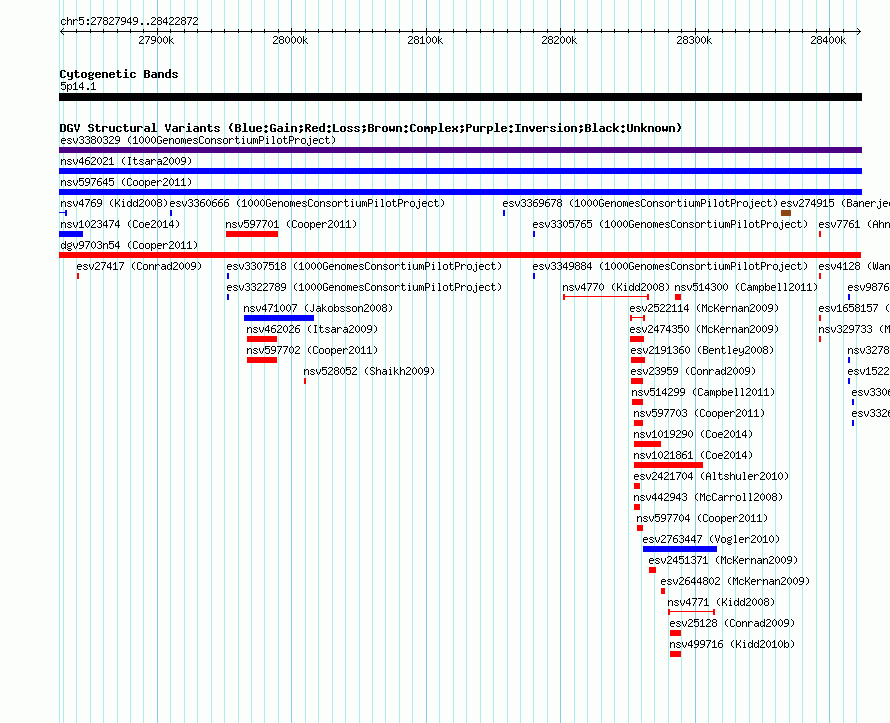Screen dimensions: 890x723
Task: Open the nsv462021 (Itsara2009) variant label
Action: pos(126,161)
